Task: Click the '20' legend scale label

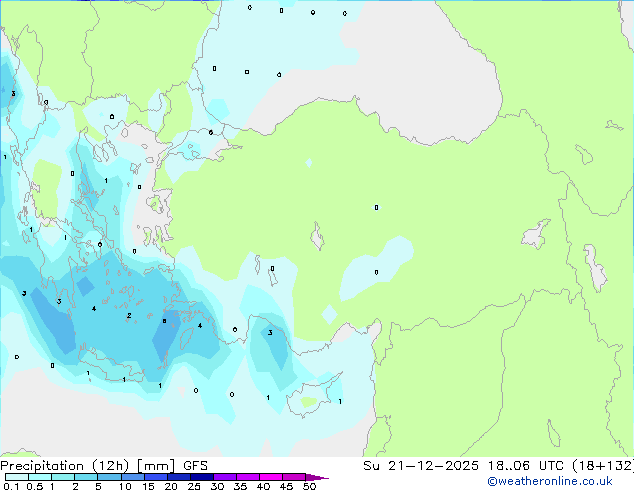Action: (x=171, y=486)
